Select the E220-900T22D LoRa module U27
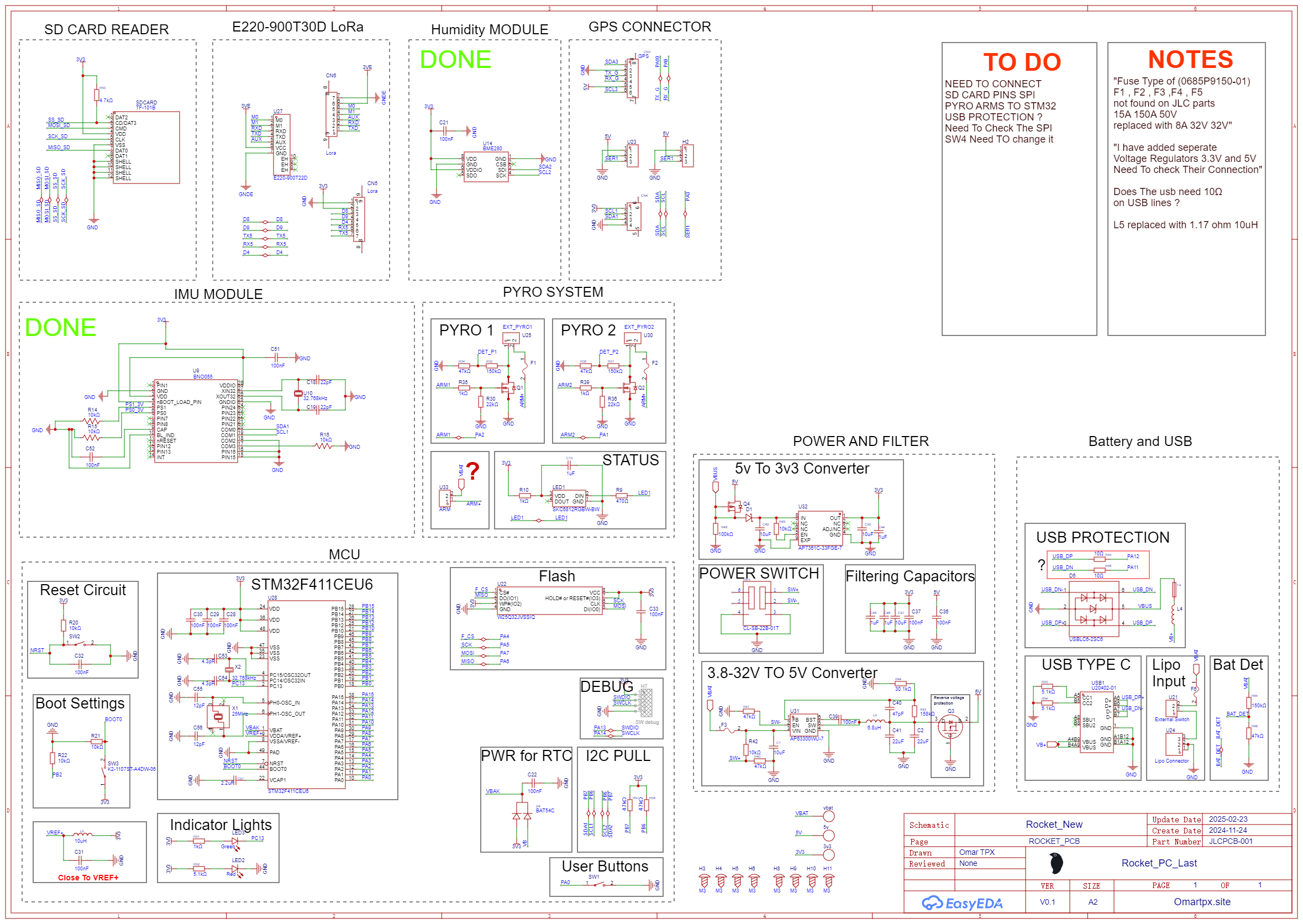This screenshot has height=924, width=1303. point(281,145)
